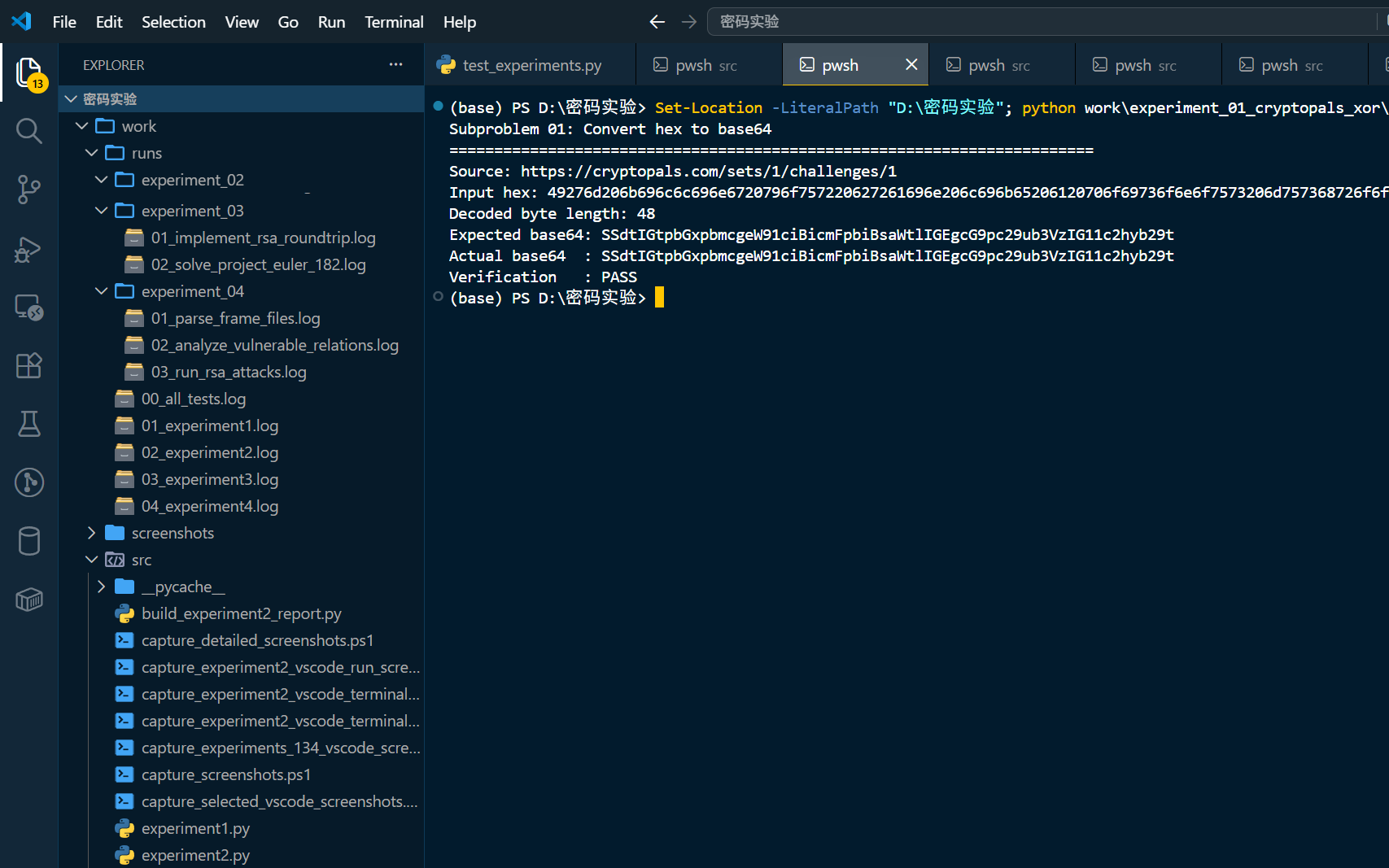
Task: Go back with the left arrow
Action: click(x=657, y=22)
